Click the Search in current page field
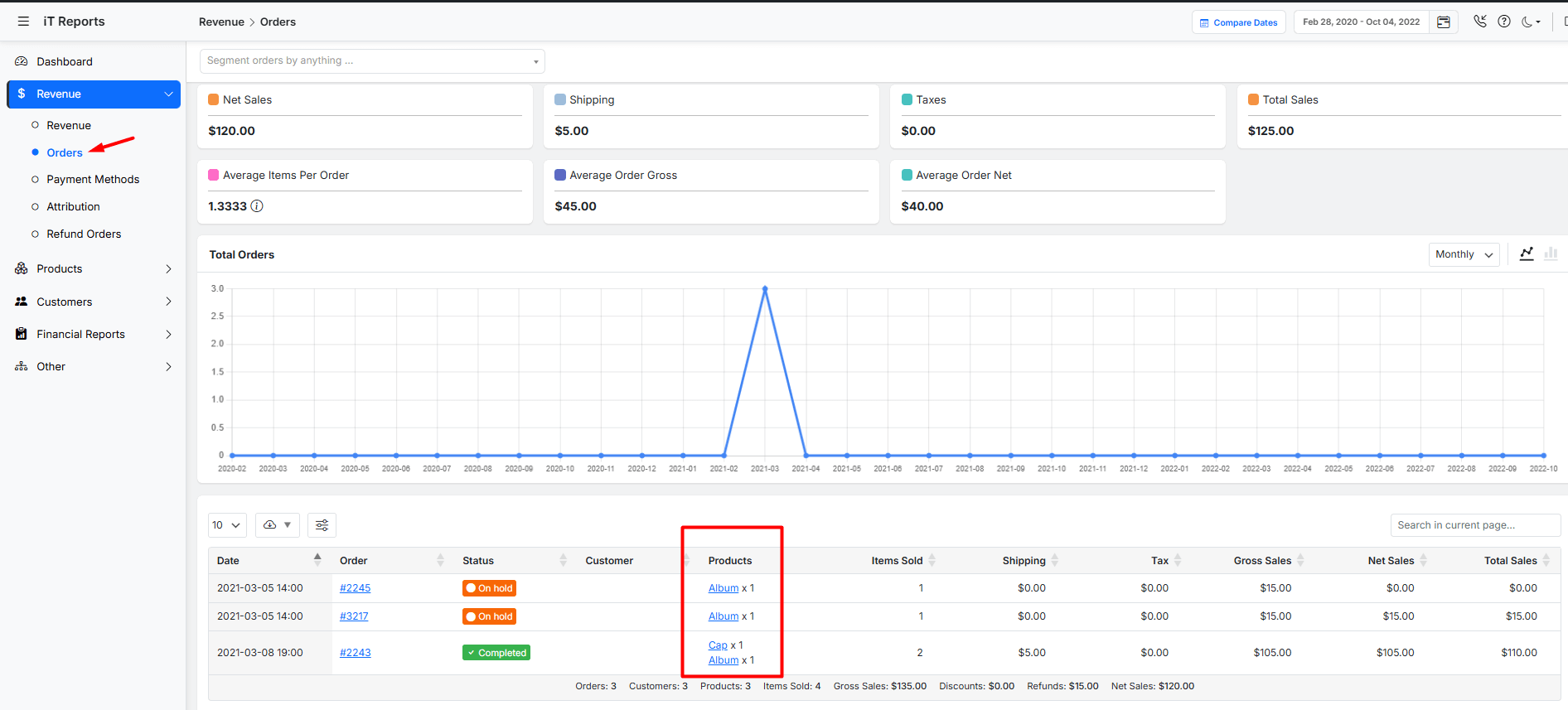The image size is (1568, 710). tap(1475, 525)
